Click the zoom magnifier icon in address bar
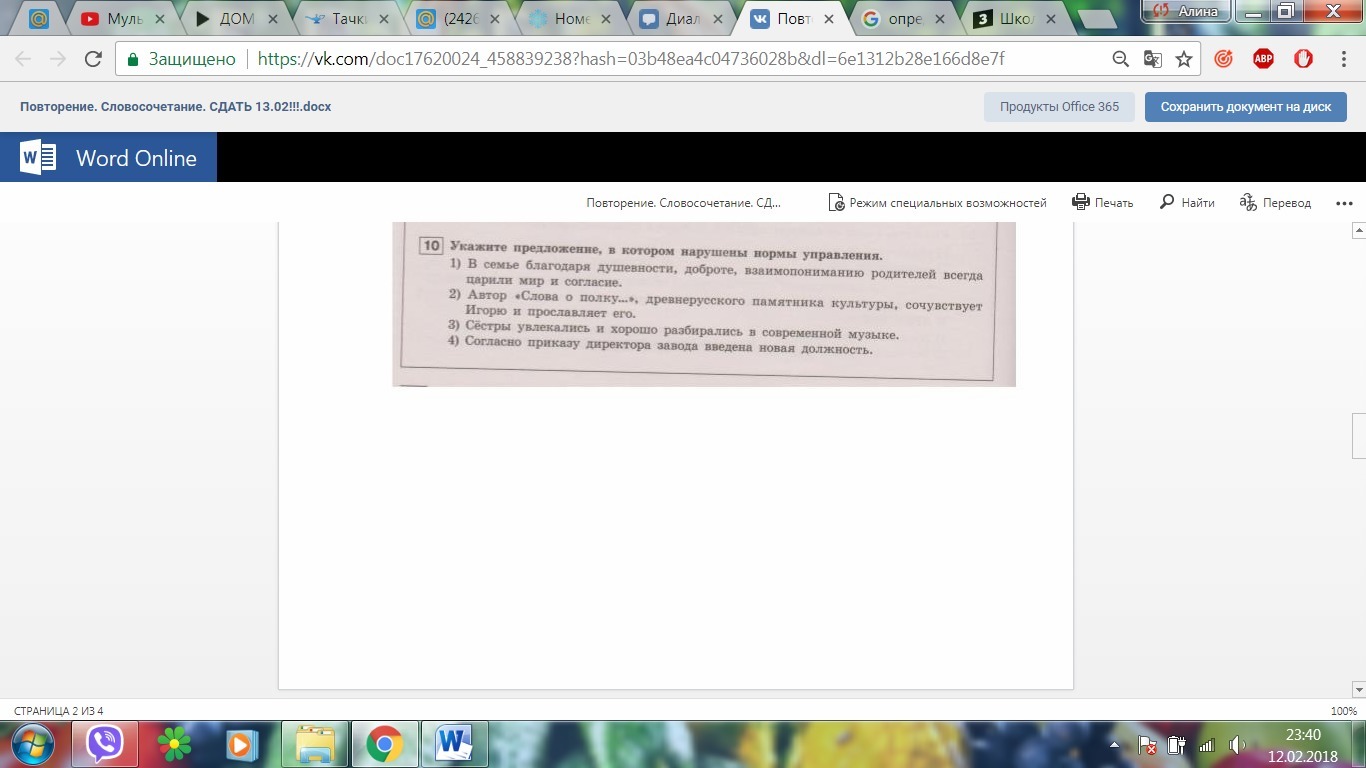Image resolution: width=1366 pixels, height=768 pixels. tap(1121, 59)
